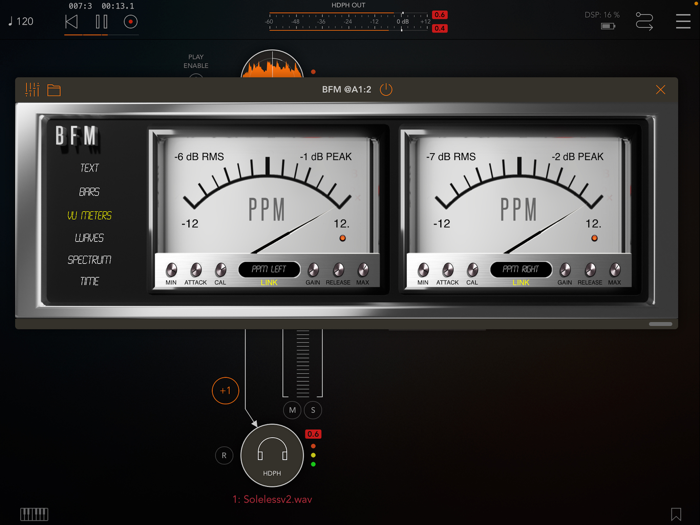Open the hamburger main menu
Screen dimensions: 700x525
point(683,21)
